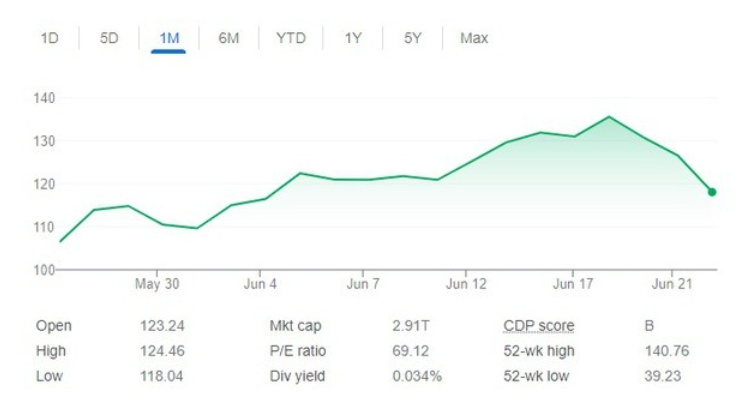The height and width of the screenshot is (406, 740).
Task: Click the selected 1M range tab
Action: 169,39
